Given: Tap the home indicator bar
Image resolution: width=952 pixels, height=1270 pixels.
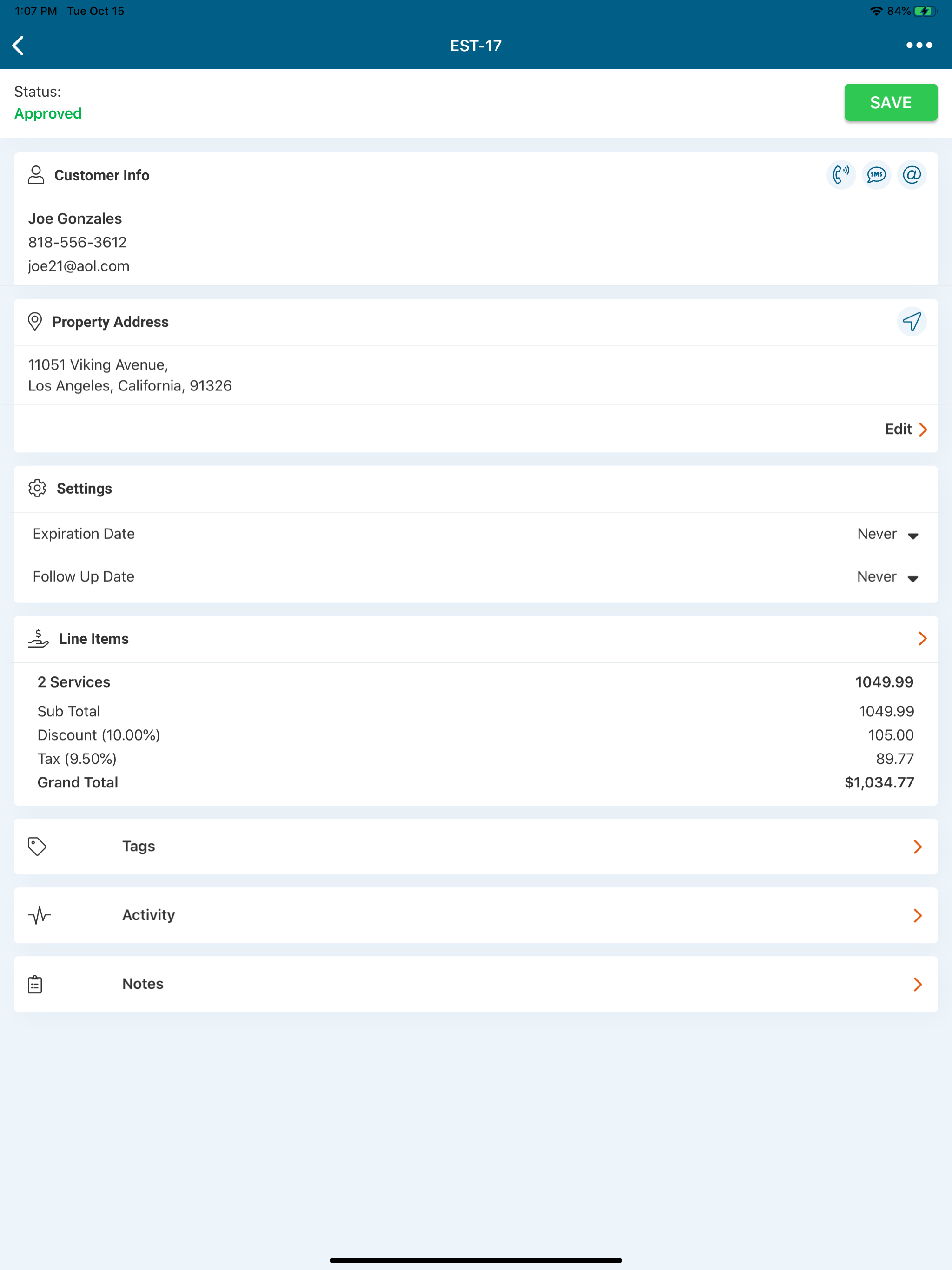Looking at the screenshot, I should tap(476, 1260).
